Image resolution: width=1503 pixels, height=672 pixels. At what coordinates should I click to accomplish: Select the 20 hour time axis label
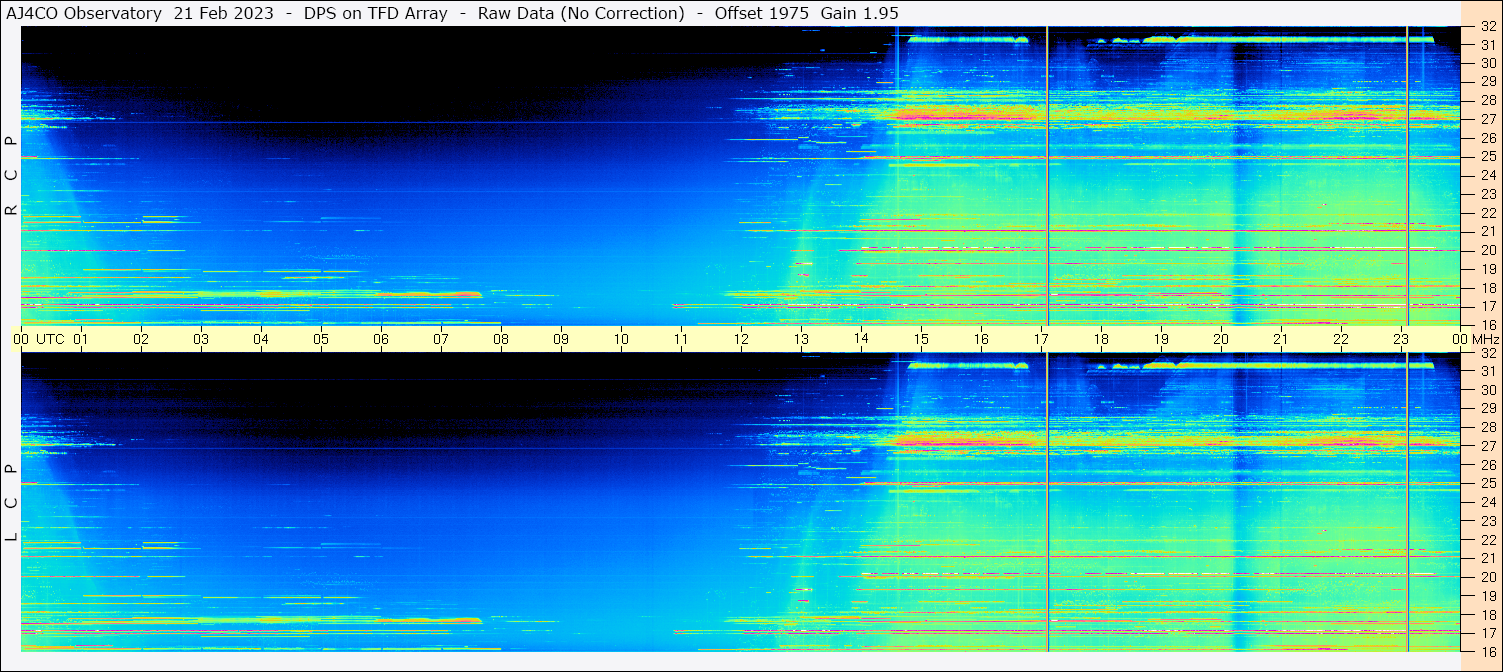pyautogui.click(x=1221, y=339)
